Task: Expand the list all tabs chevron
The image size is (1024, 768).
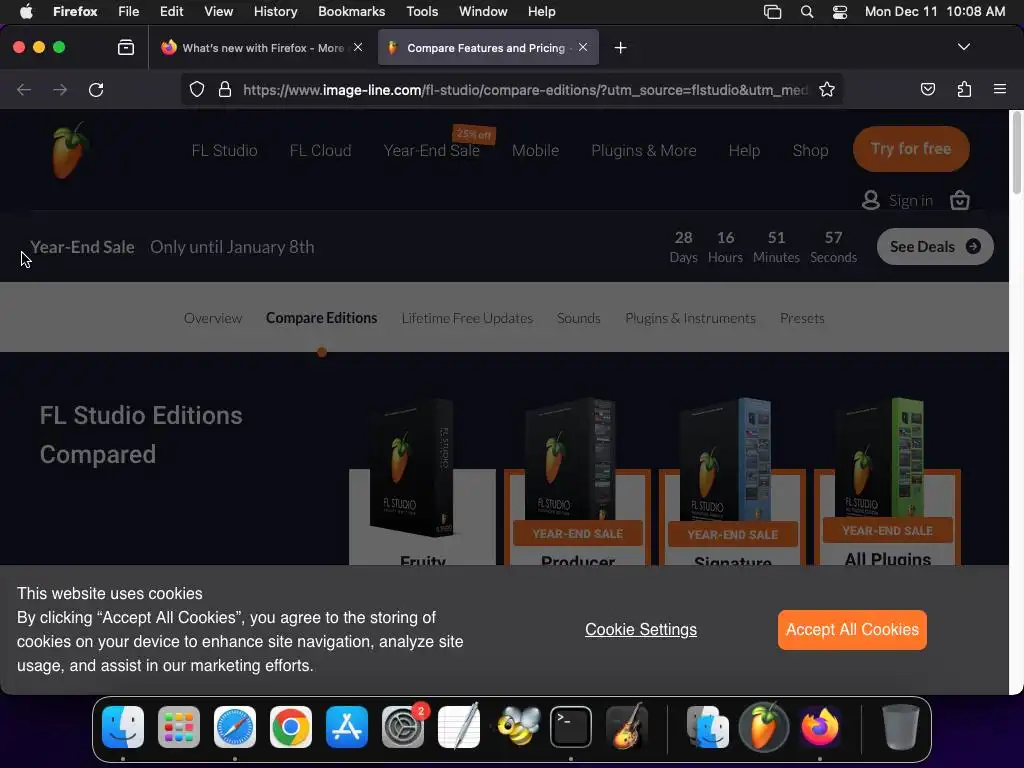Action: tap(963, 47)
